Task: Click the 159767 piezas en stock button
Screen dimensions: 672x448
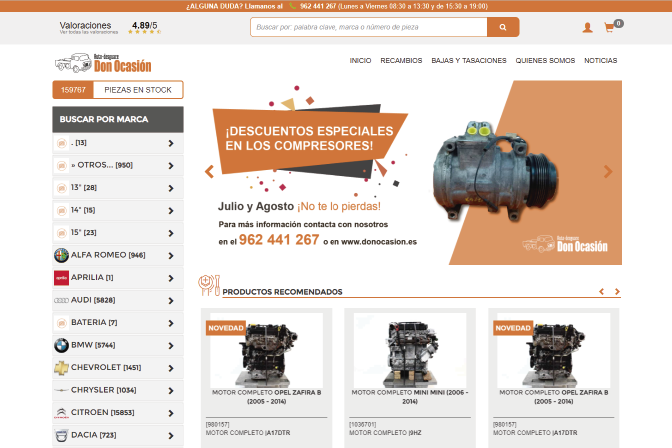Action: 118,90
